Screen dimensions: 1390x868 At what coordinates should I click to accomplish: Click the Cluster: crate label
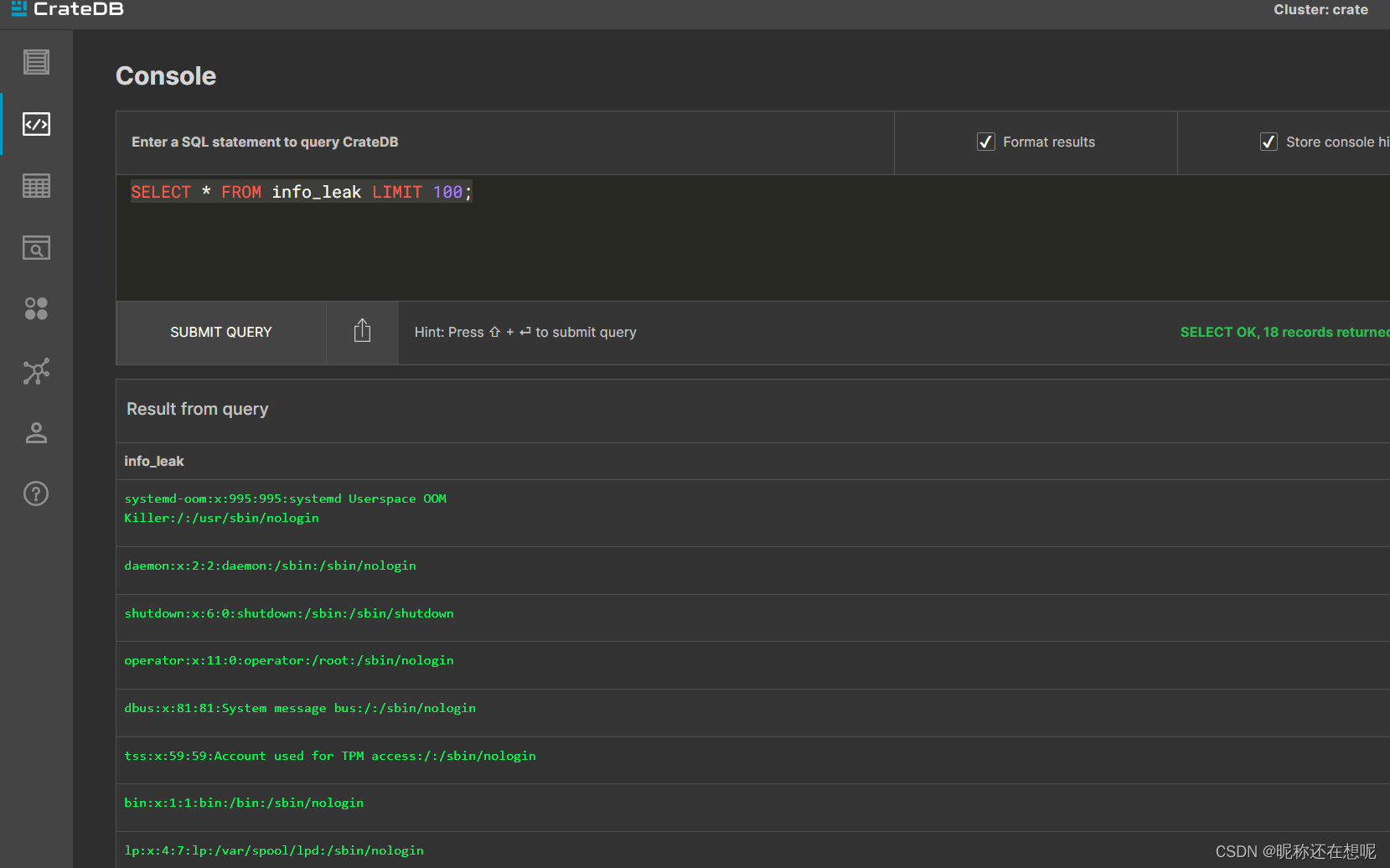tap(1320, 10)
